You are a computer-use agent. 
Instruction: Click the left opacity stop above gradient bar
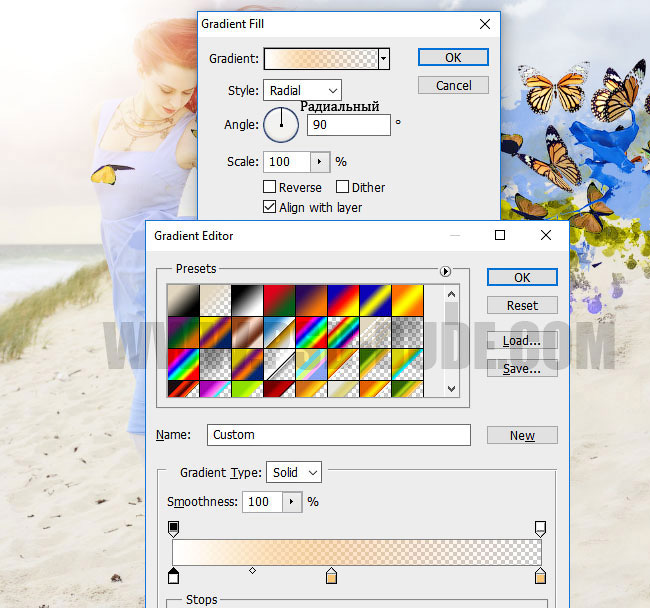[x=173, y=527]
